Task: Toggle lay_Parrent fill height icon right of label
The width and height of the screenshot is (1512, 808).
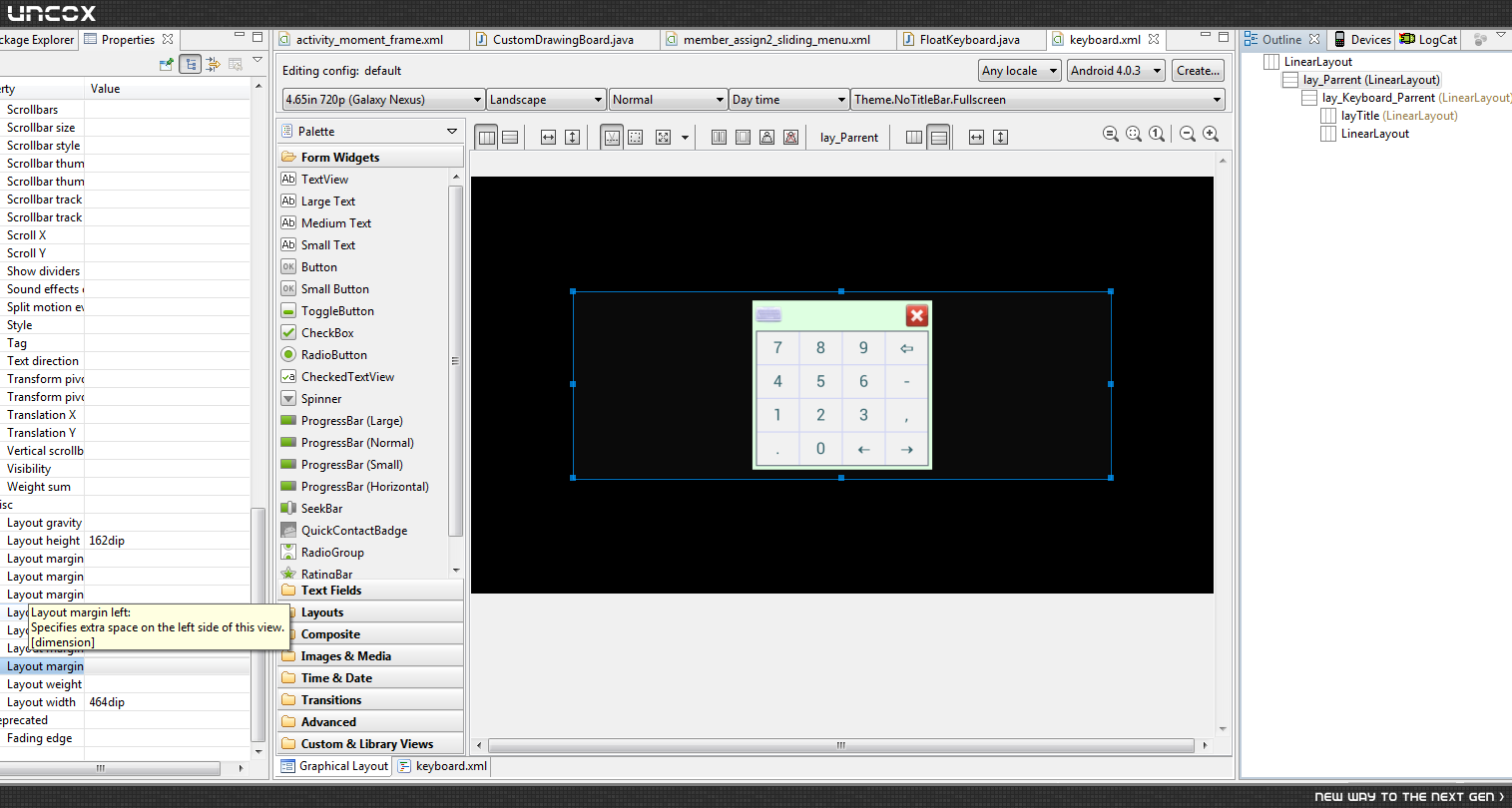Action: (1000, 138)
